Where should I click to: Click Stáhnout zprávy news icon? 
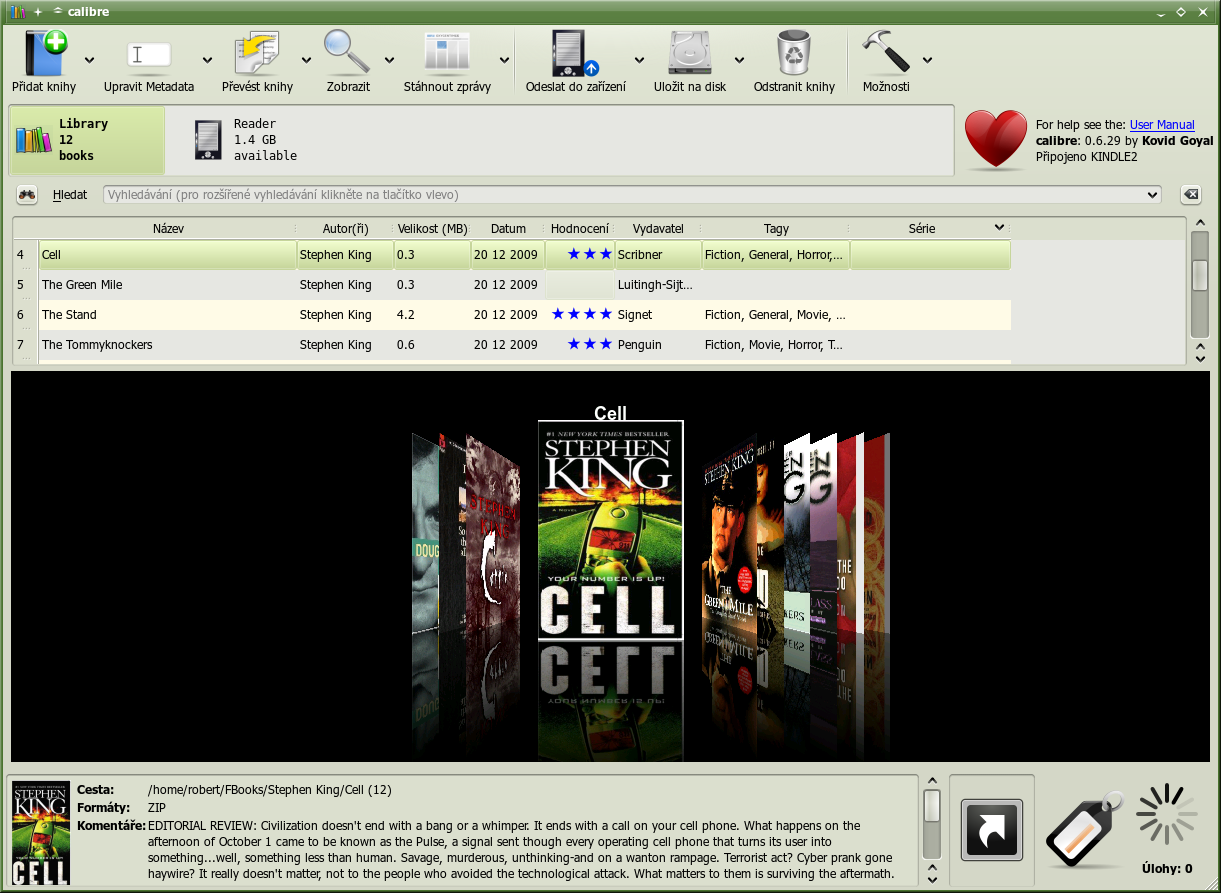[x=447, y=54]
